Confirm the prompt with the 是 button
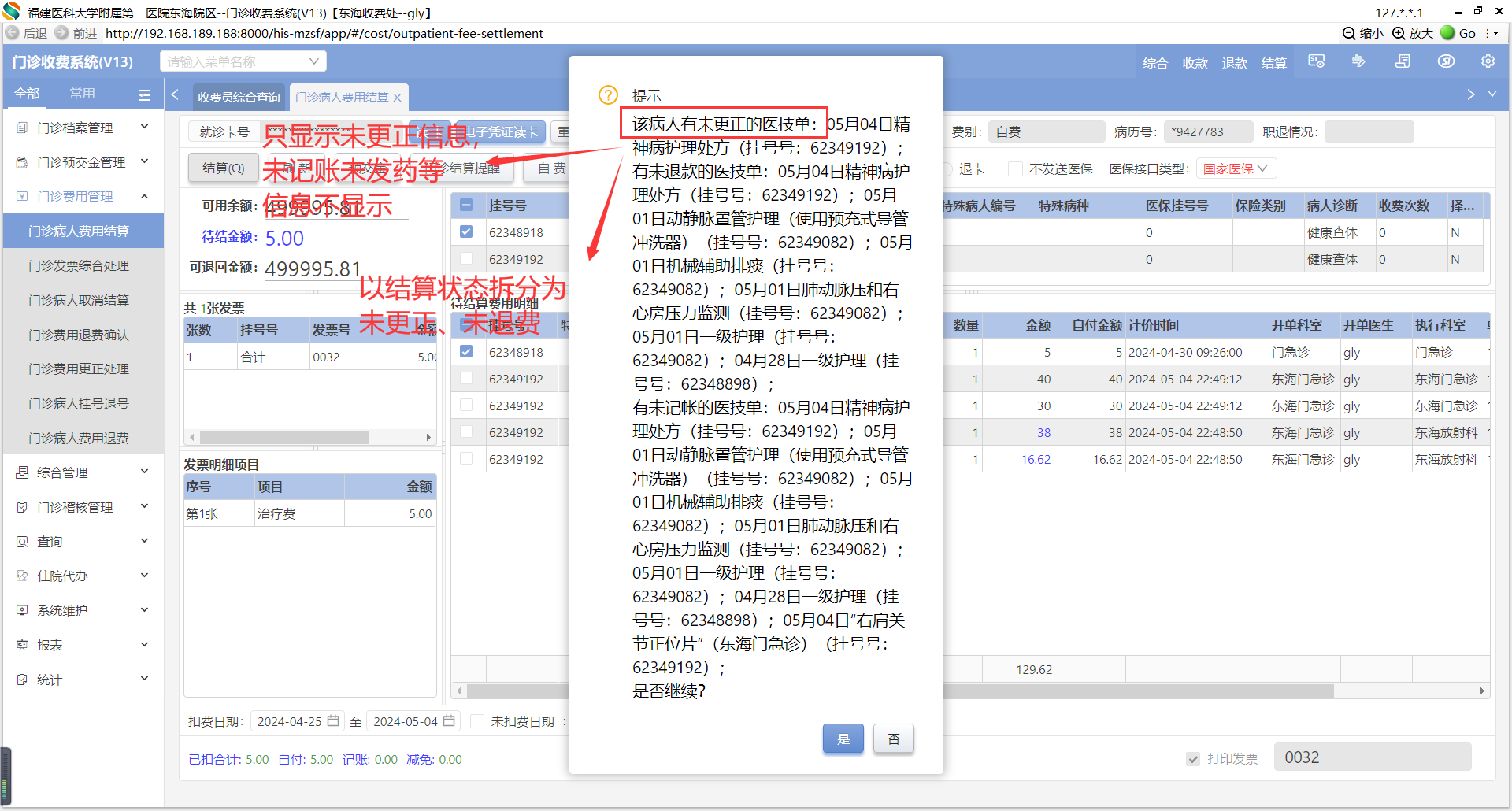The image size is (1512, 811). pos(843,739)
